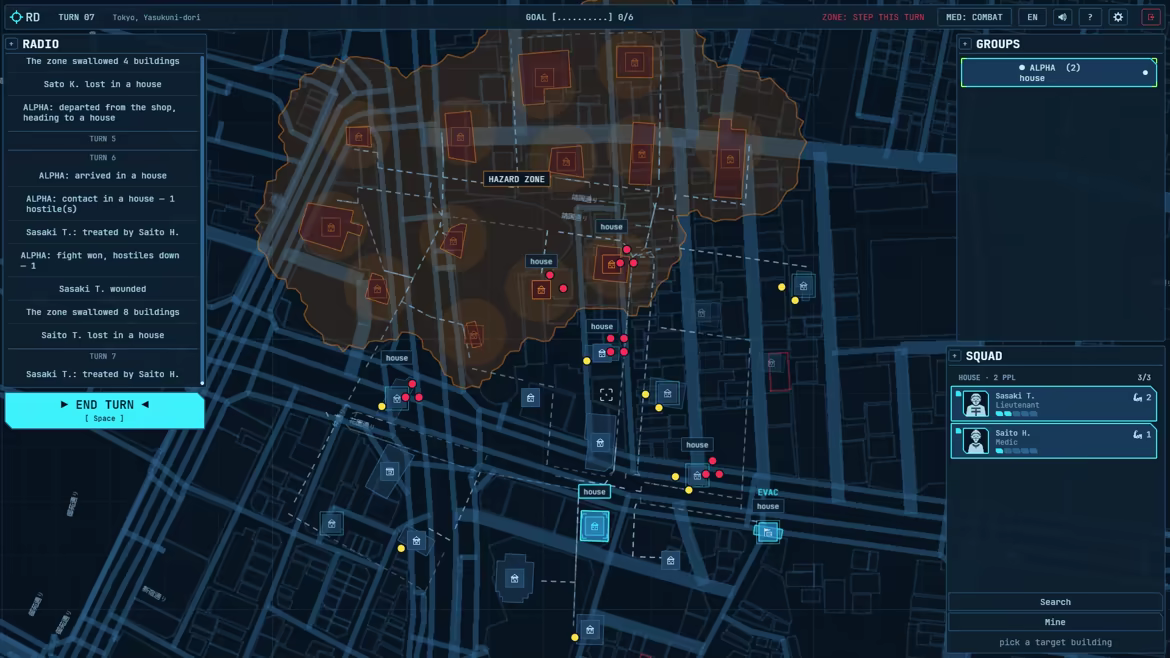Click Saito H. medic portrait avatar
Image resolution: width=1170 pixels, height=658 pixels.
pyautogui.click(x=975, y=441)
